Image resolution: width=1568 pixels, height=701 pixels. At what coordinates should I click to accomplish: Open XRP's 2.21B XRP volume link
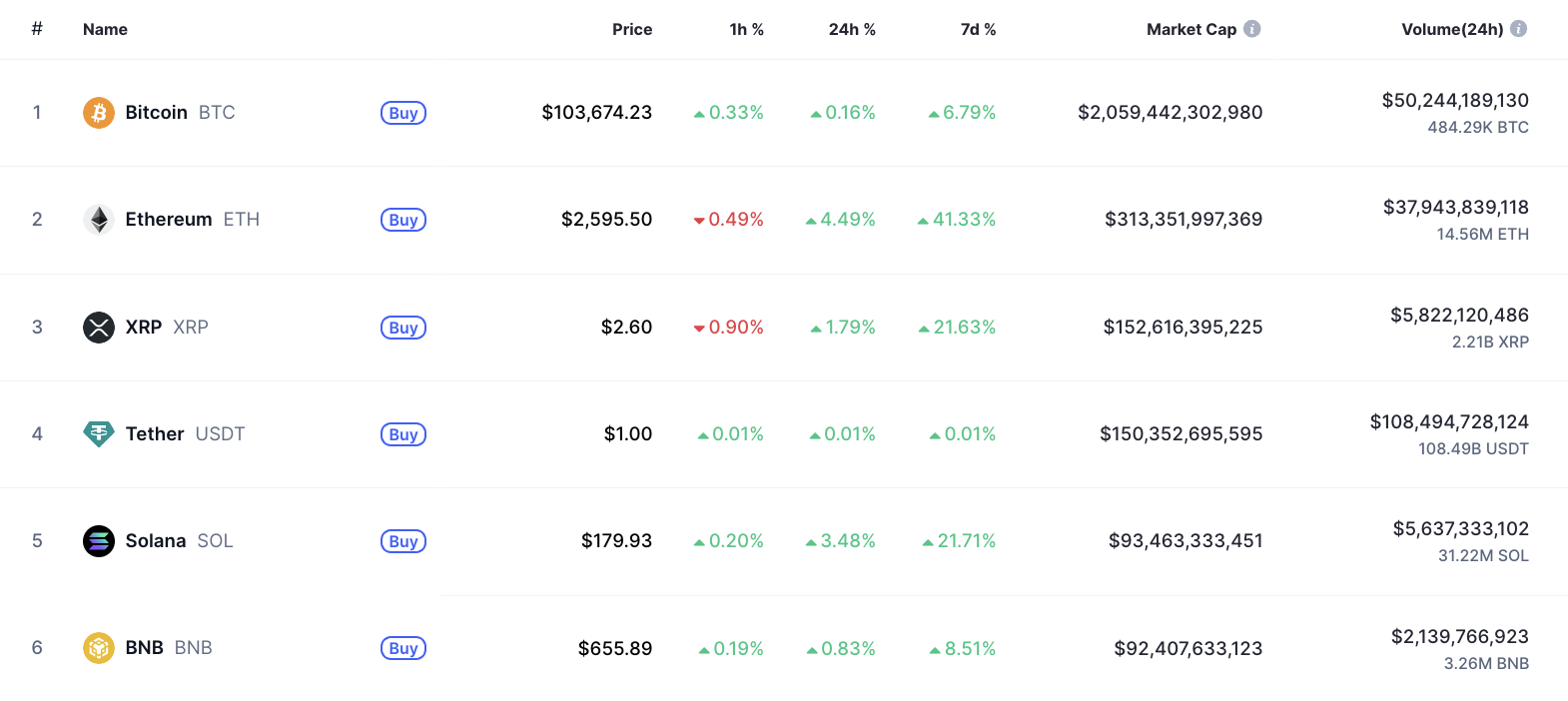click(x=1490, y=342)
